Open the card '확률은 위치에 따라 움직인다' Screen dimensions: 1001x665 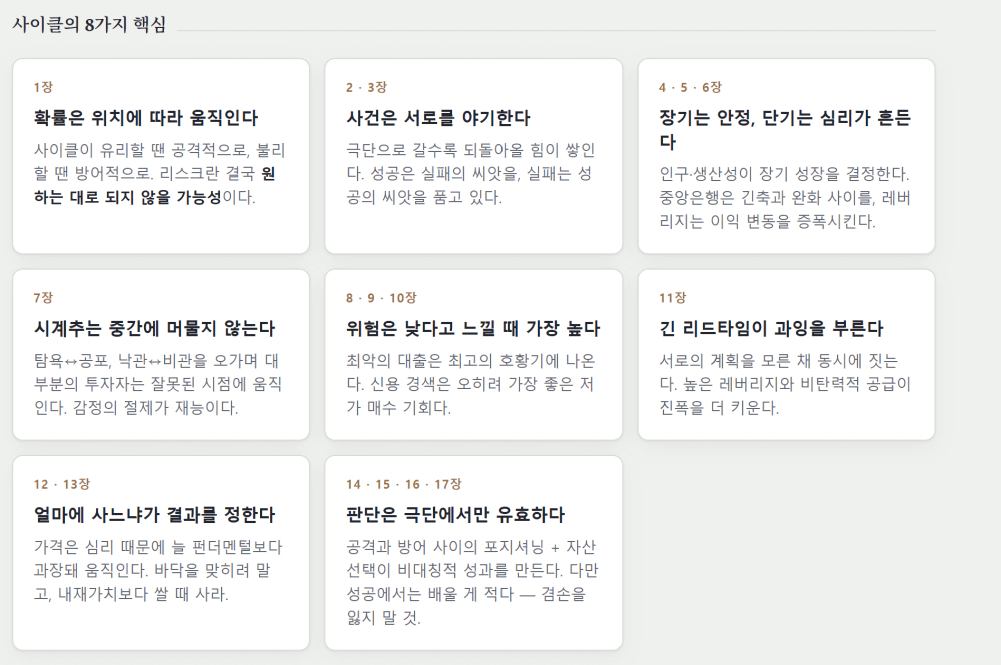pyautogui.click(x=161, y=156)
